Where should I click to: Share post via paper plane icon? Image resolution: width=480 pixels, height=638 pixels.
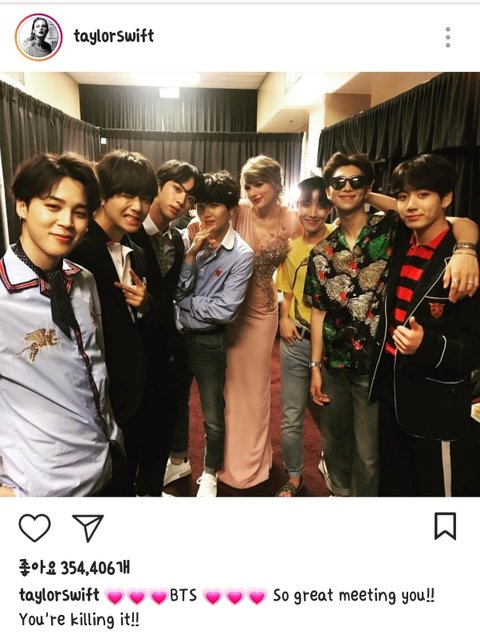point(87,528)
